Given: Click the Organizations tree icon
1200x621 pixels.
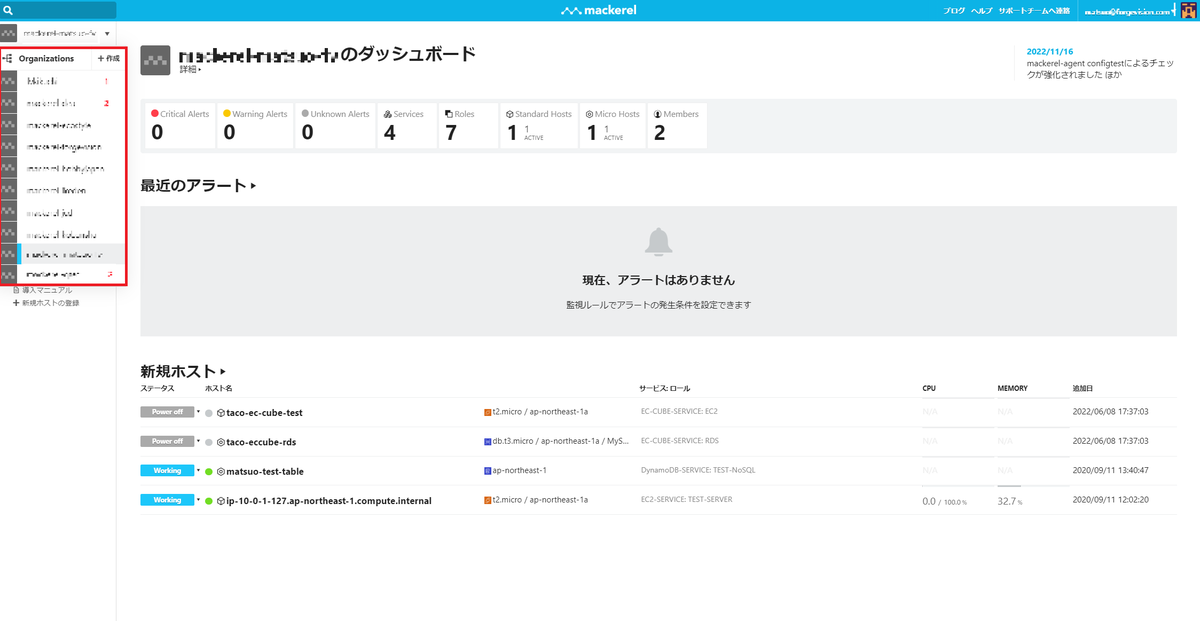Looking at the screenshot, I should [x=8, y=59].
